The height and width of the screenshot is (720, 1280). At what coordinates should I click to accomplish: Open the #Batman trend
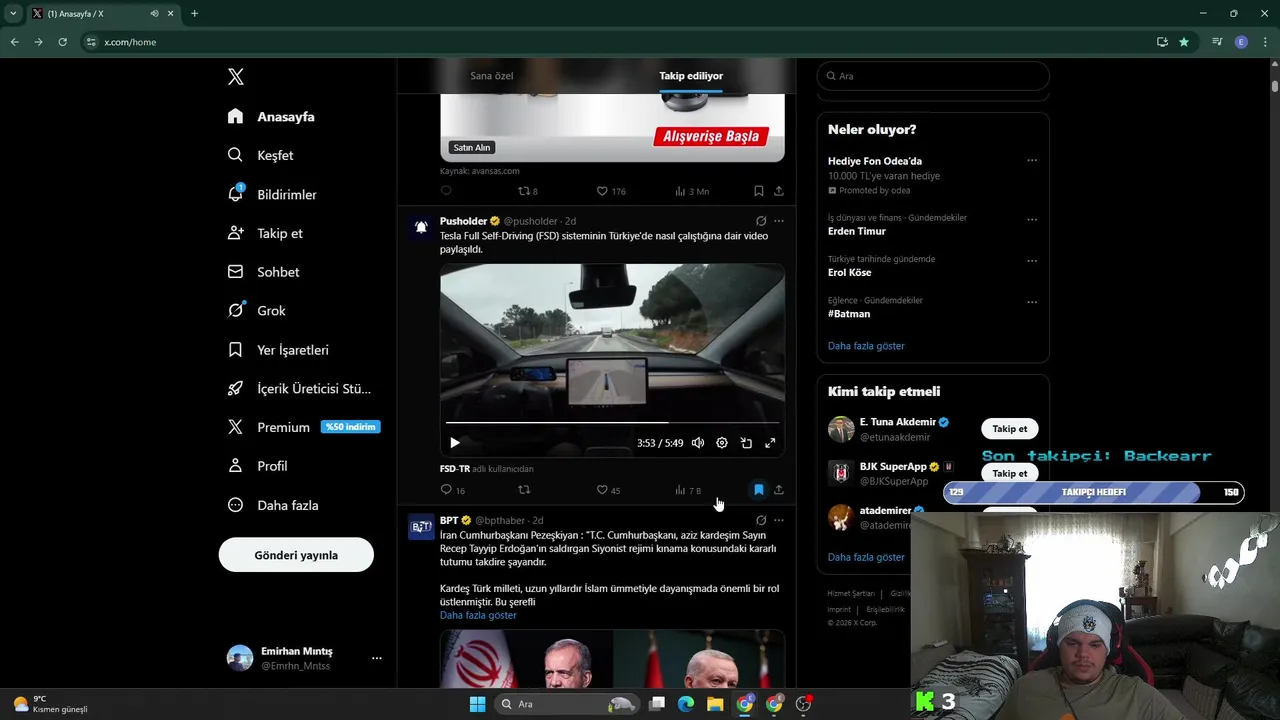click(x=849, y=314)
